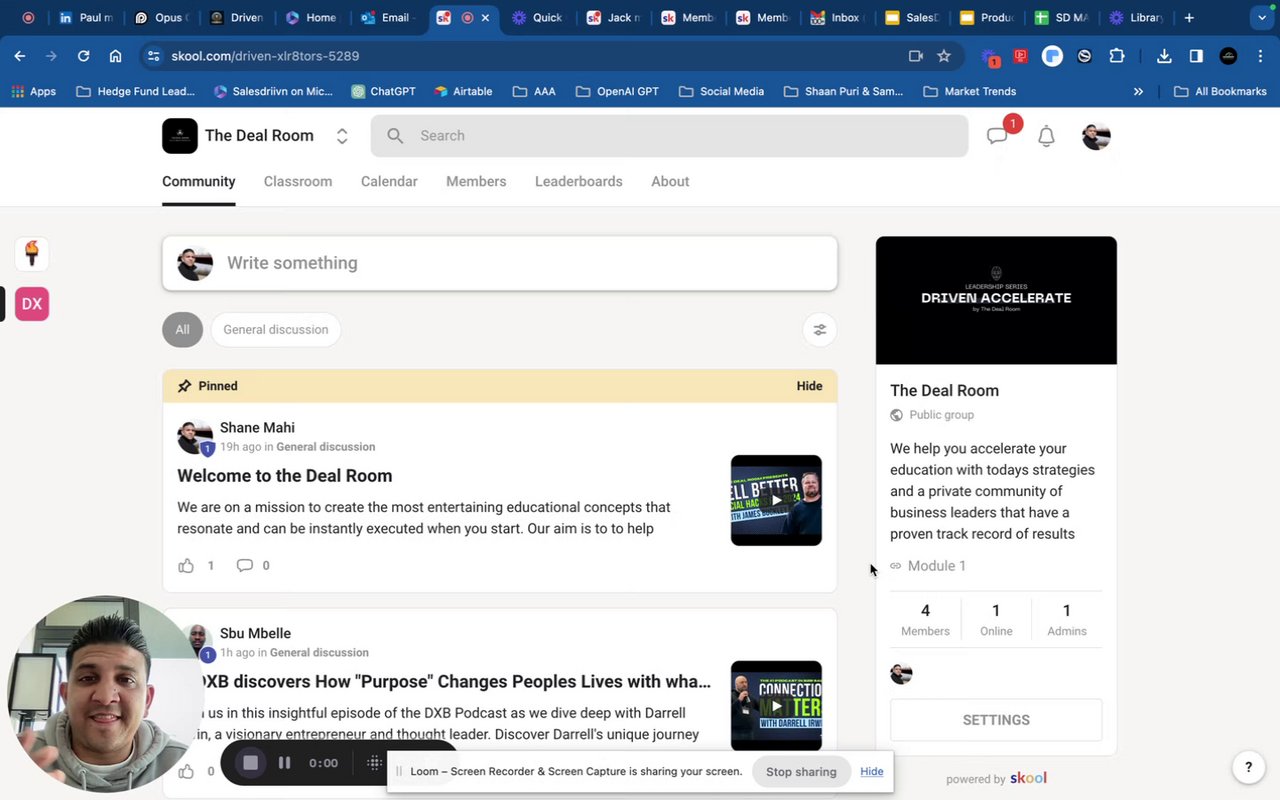The image size is (1280, 800).
Task: Show more bookmarks with the double chevron
Action: 1138,91
